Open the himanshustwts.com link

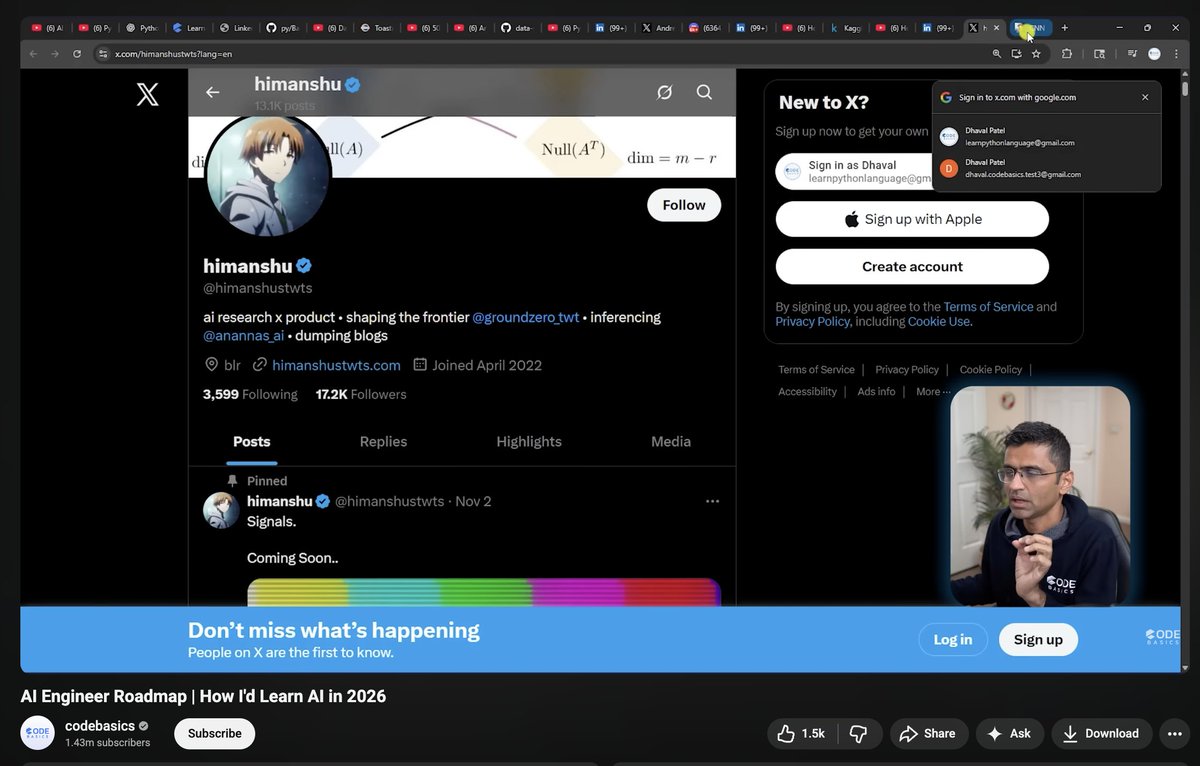[336, 364]
